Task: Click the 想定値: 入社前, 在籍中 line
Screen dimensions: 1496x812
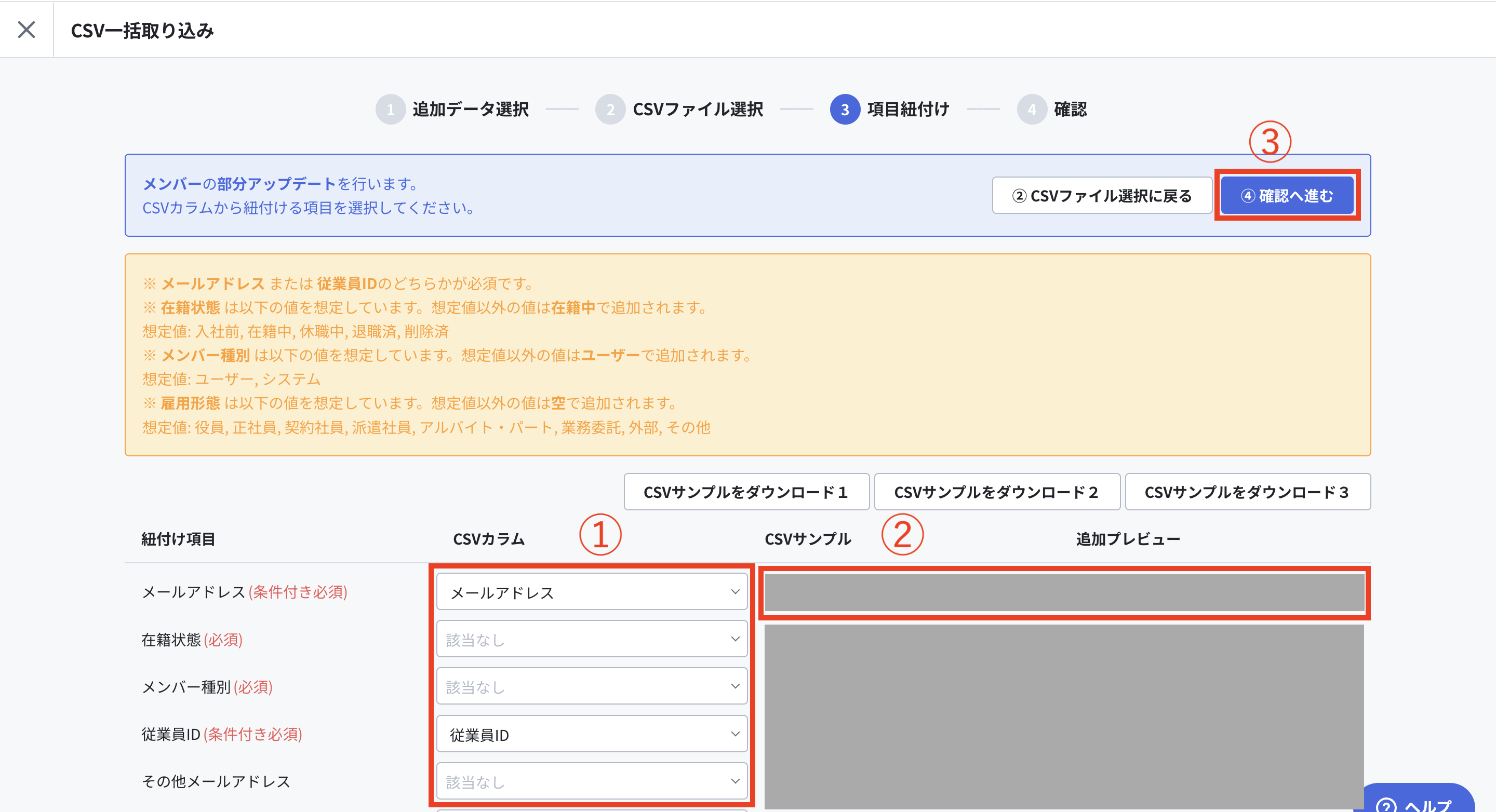Action: (x=296, y=331)
